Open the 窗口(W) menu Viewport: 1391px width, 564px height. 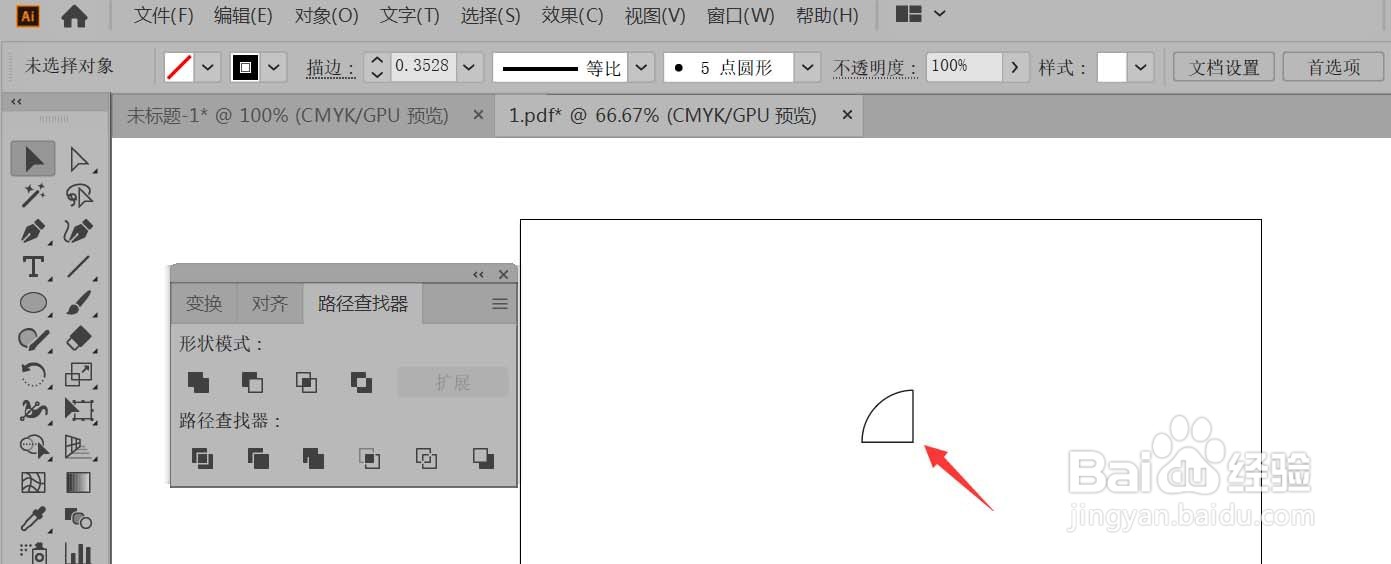pos(740,16)
